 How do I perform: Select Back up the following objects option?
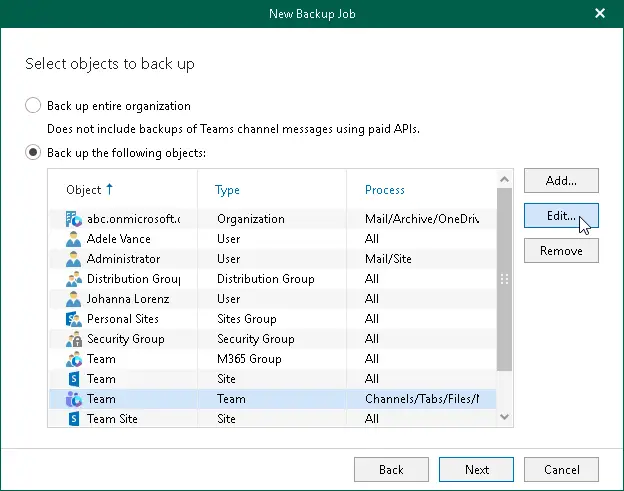(x=33, y=152)
